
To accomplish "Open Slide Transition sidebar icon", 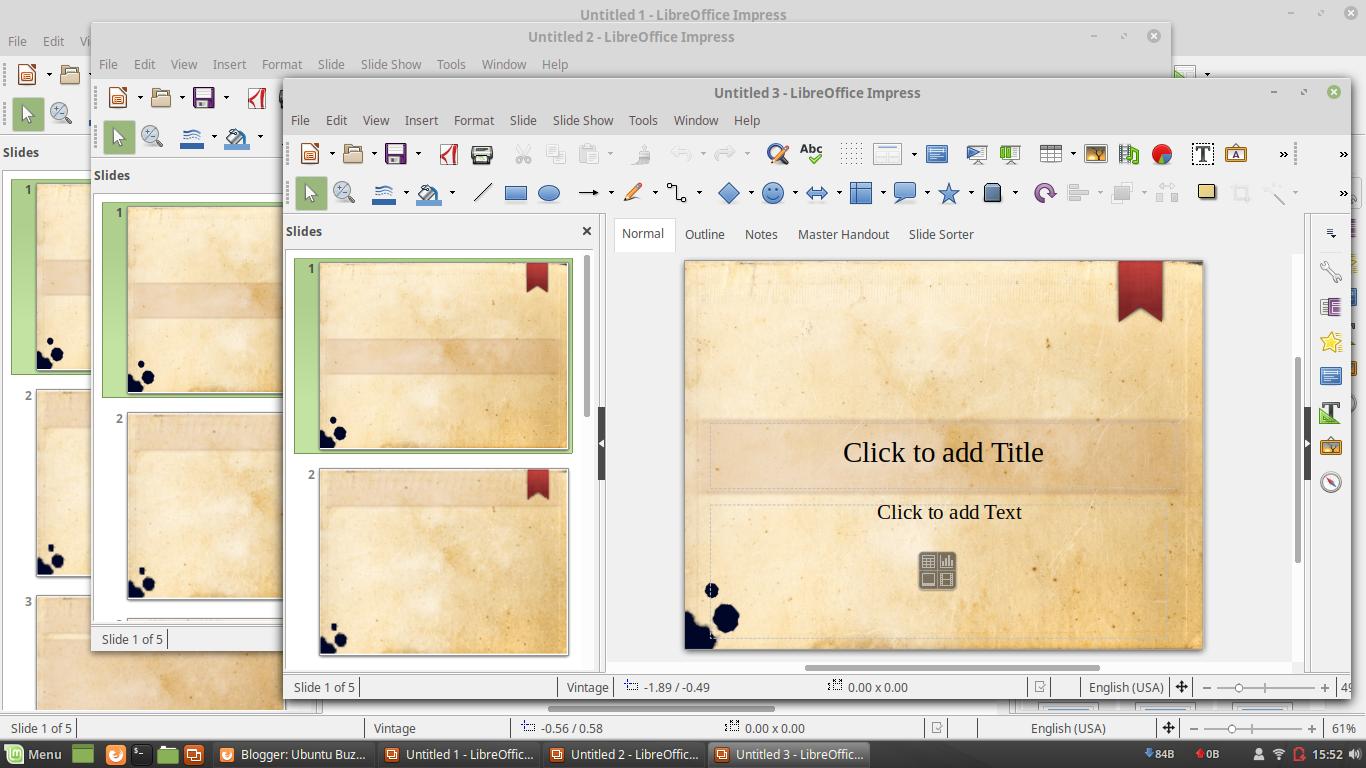I will point(1330,307).
